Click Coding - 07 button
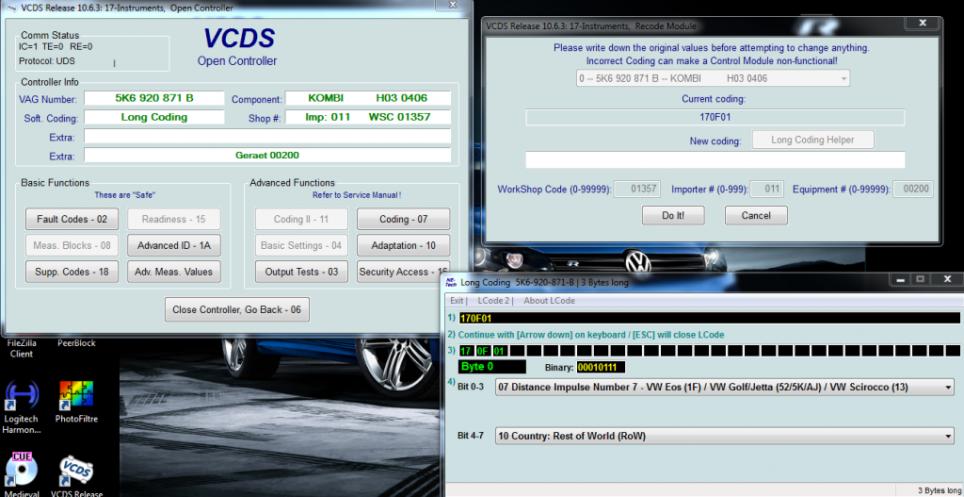Image resolution: width=964 pixels, height=497 pixels. (403, 219)
